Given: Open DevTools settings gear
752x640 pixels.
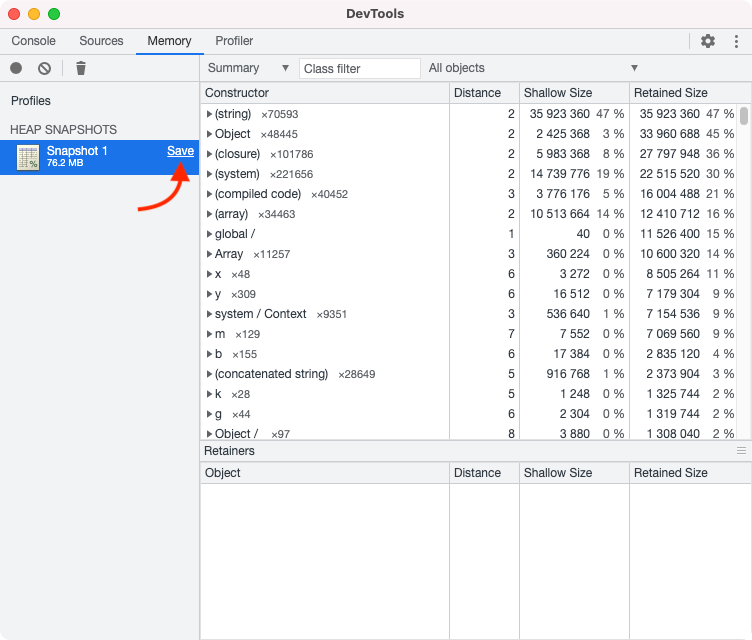Looking at the screenshot, I should click(708, 41).
